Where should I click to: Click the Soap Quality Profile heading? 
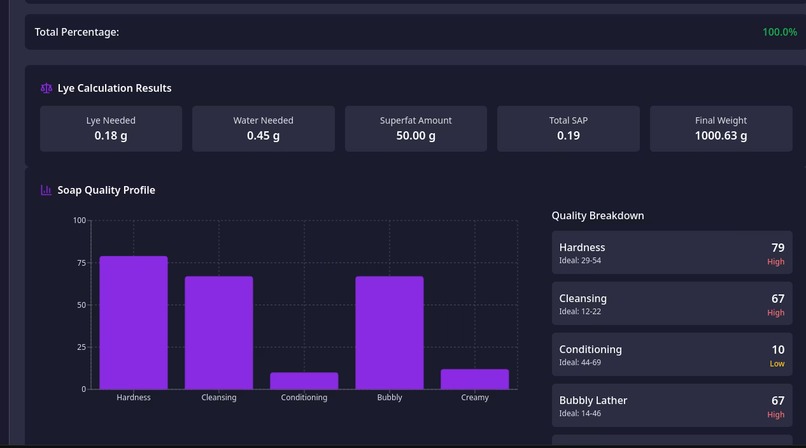[106, 190]
